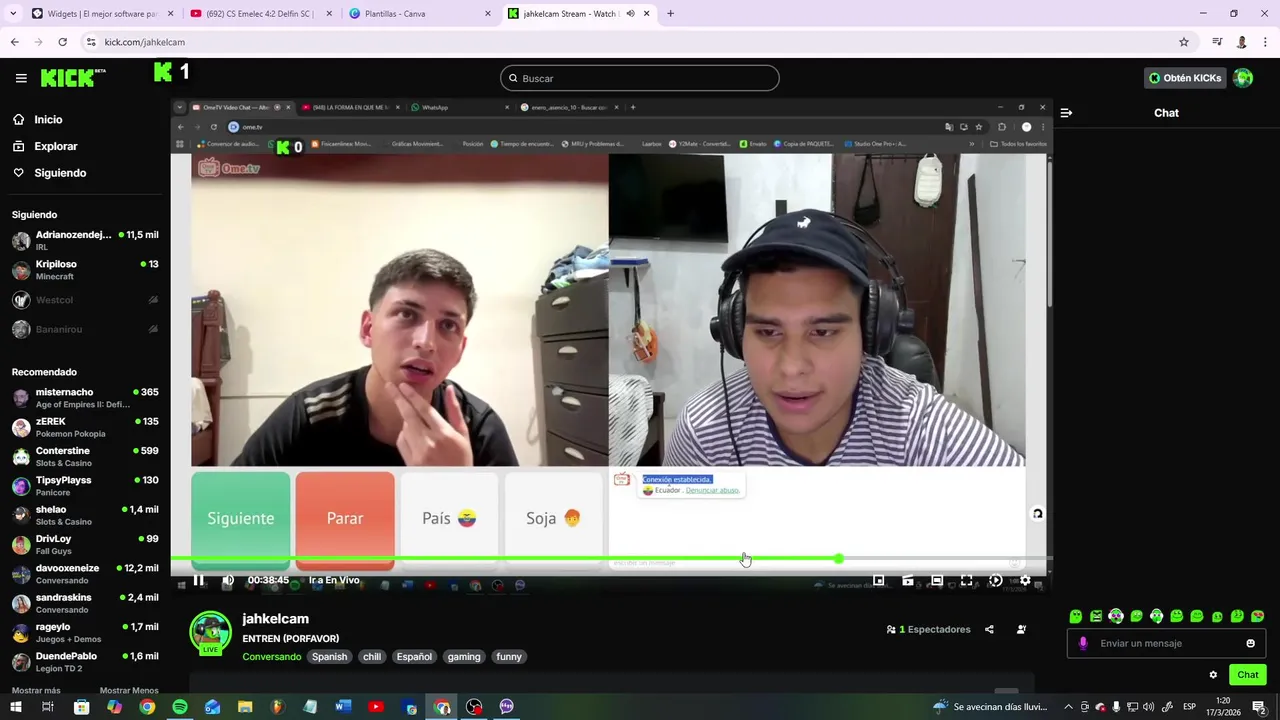Viewport: 1280px width, 720px height.
Task: Send message with green Chat button
Action: [1247, 675]
